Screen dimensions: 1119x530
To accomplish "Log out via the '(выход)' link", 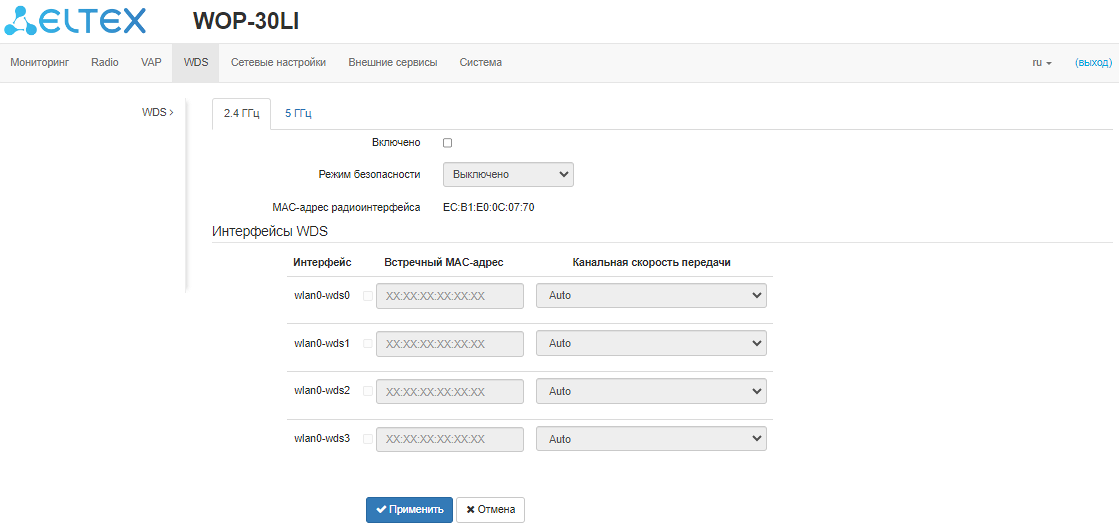I will click(1093, 62).
